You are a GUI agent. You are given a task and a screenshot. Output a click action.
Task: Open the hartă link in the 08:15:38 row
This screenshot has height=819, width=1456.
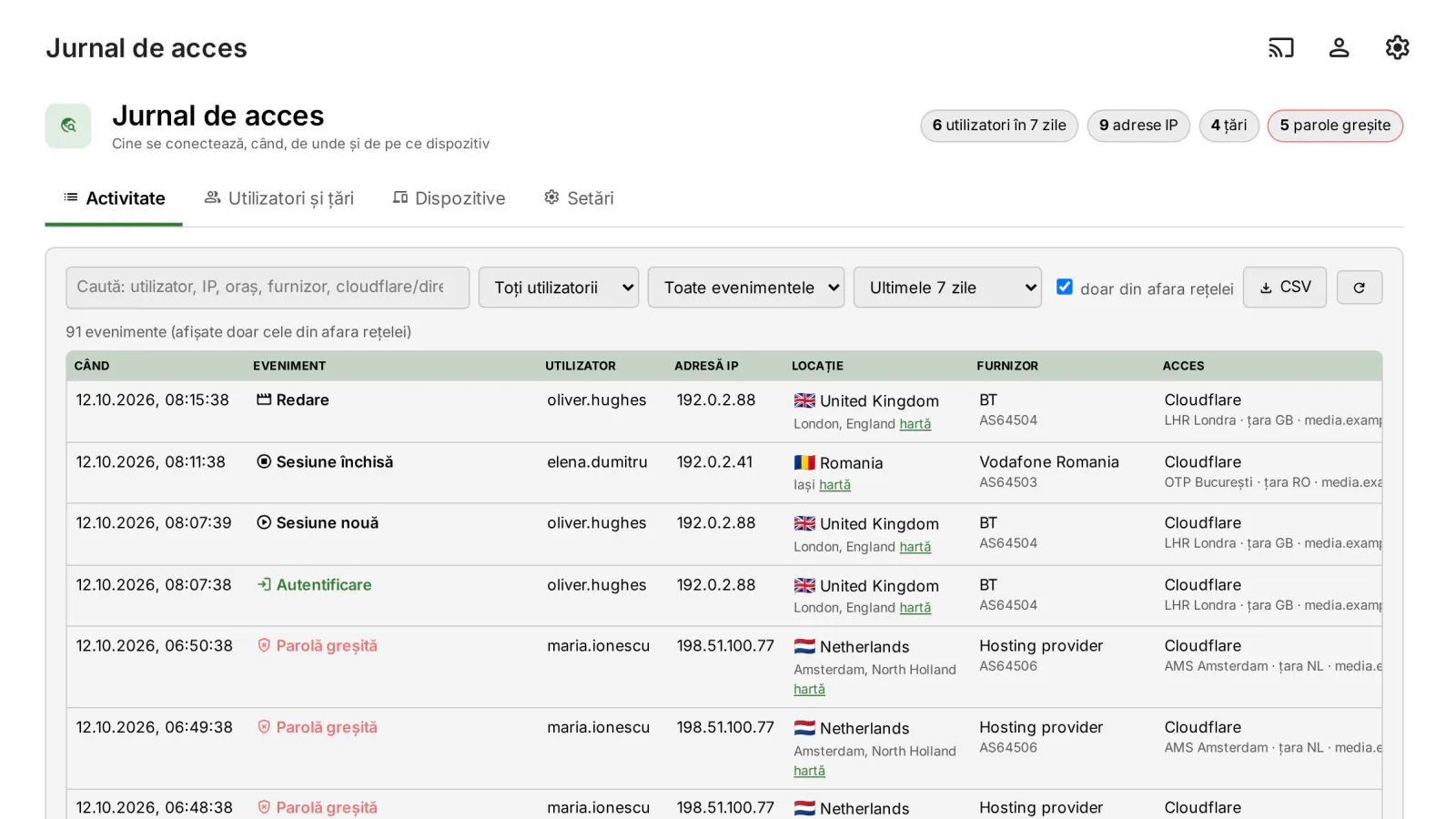[915, 424]
